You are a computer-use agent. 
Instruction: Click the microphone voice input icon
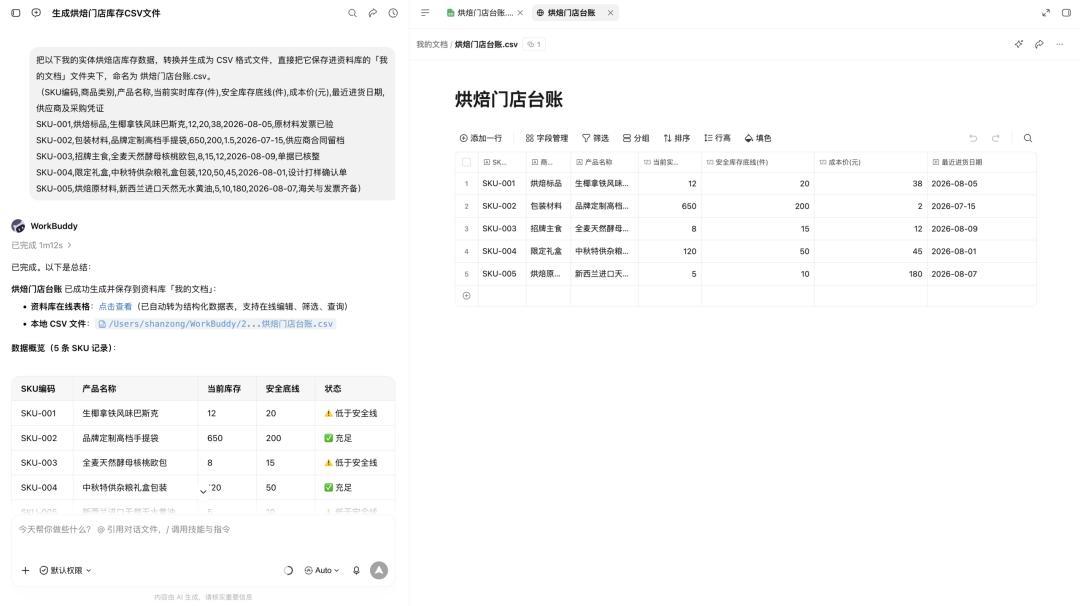point(356,570)
